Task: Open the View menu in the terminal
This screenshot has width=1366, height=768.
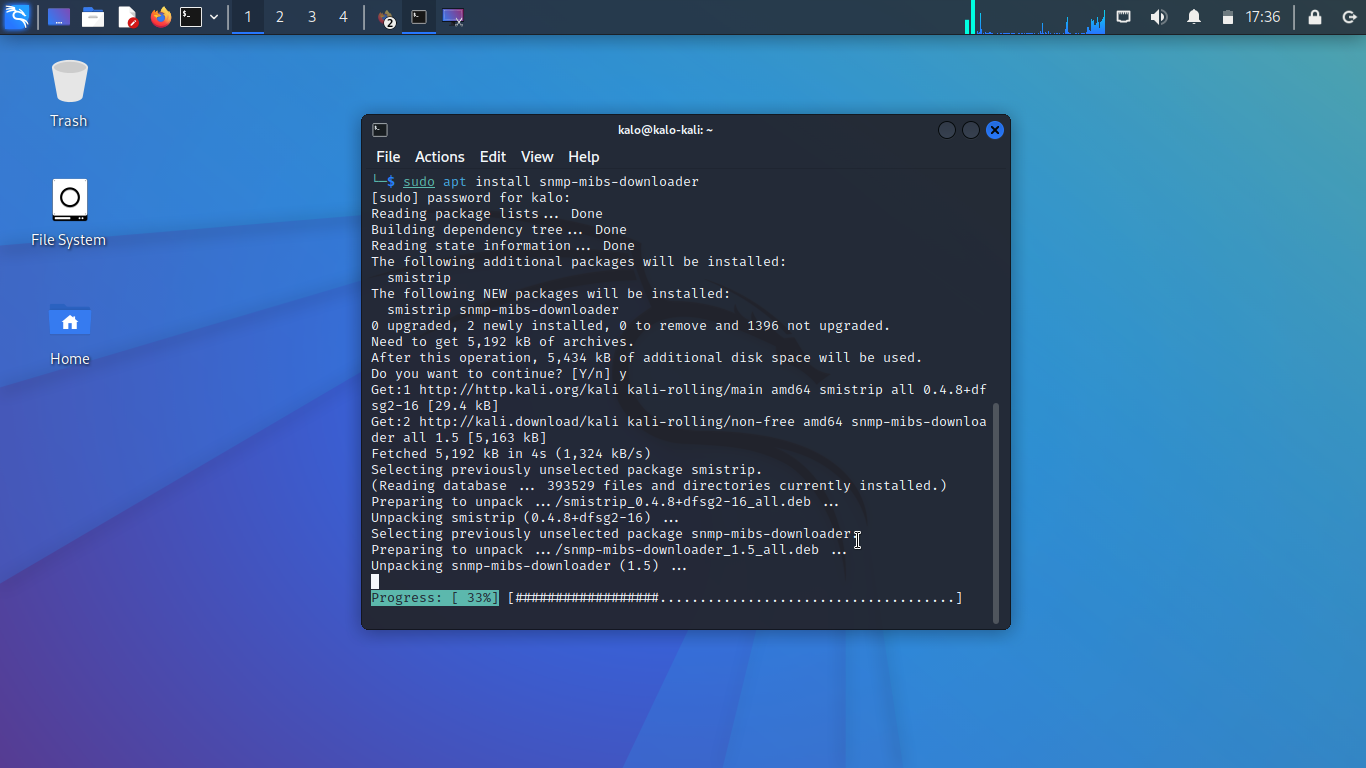Action: pyautogui.click(x=537, y=157)
